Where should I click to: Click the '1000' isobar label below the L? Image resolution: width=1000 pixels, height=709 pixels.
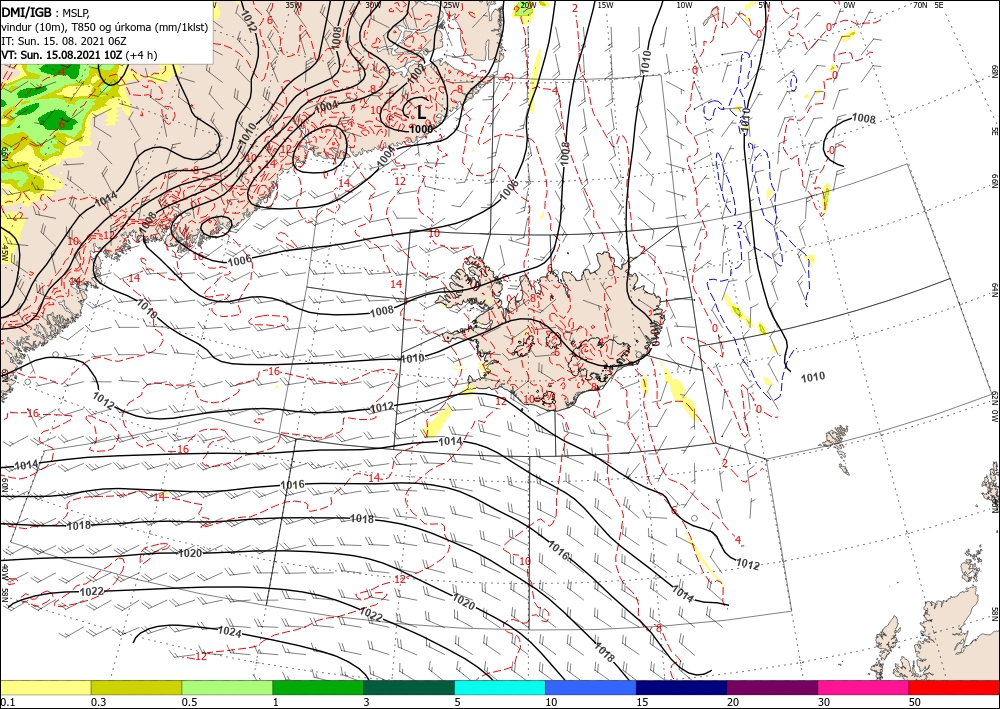pos(421,129)
